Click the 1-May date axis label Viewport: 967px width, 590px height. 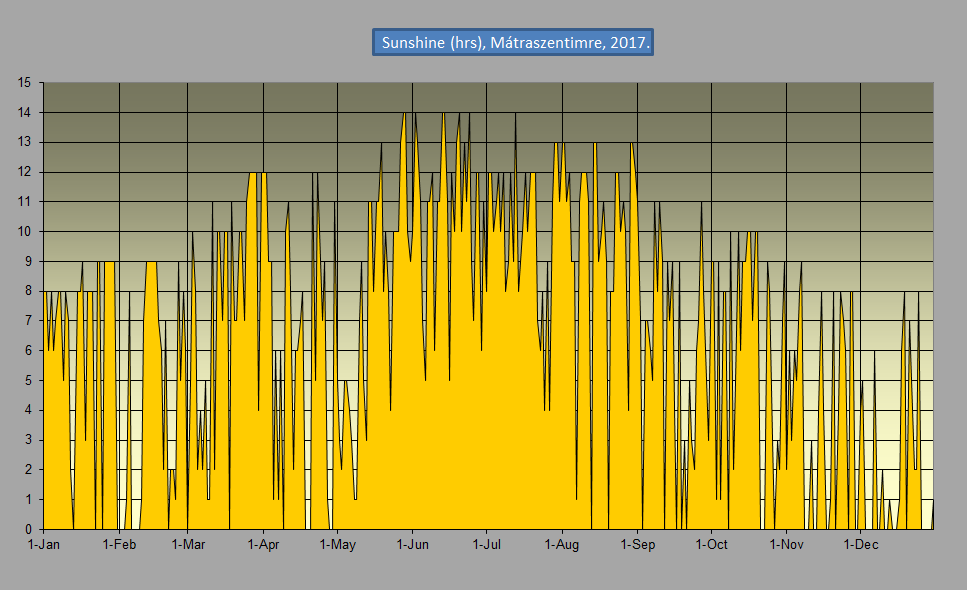point(337,545)
